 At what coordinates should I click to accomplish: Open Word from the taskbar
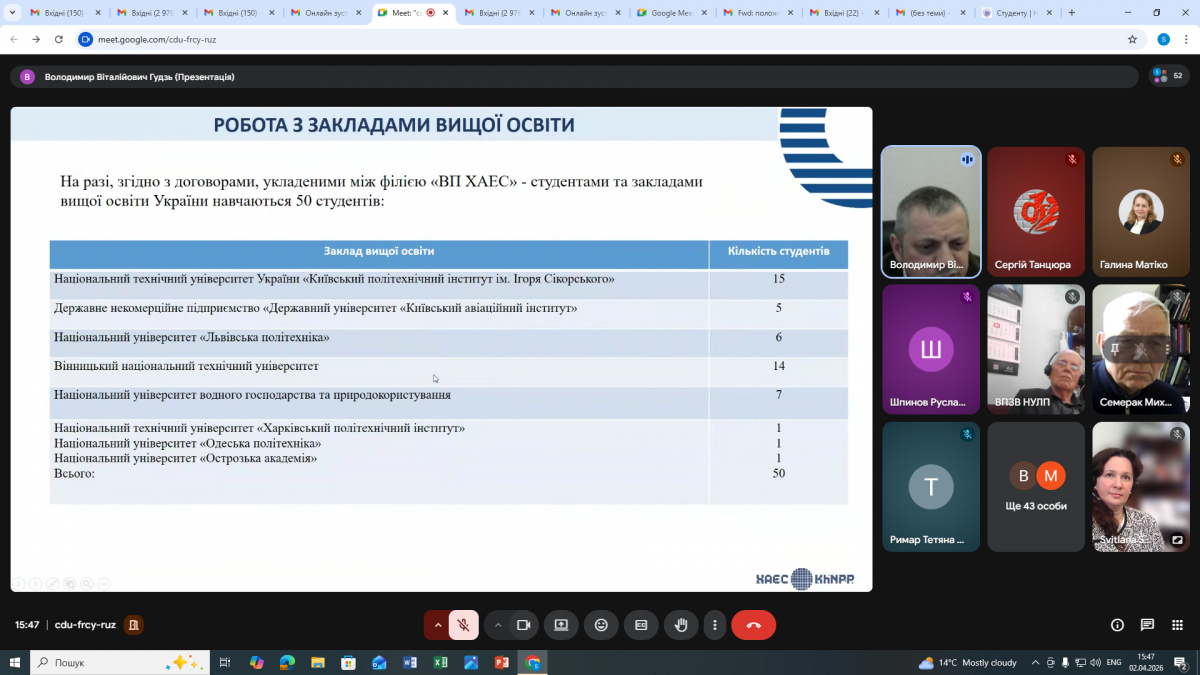pyautogui.click(x=410, y=662)
